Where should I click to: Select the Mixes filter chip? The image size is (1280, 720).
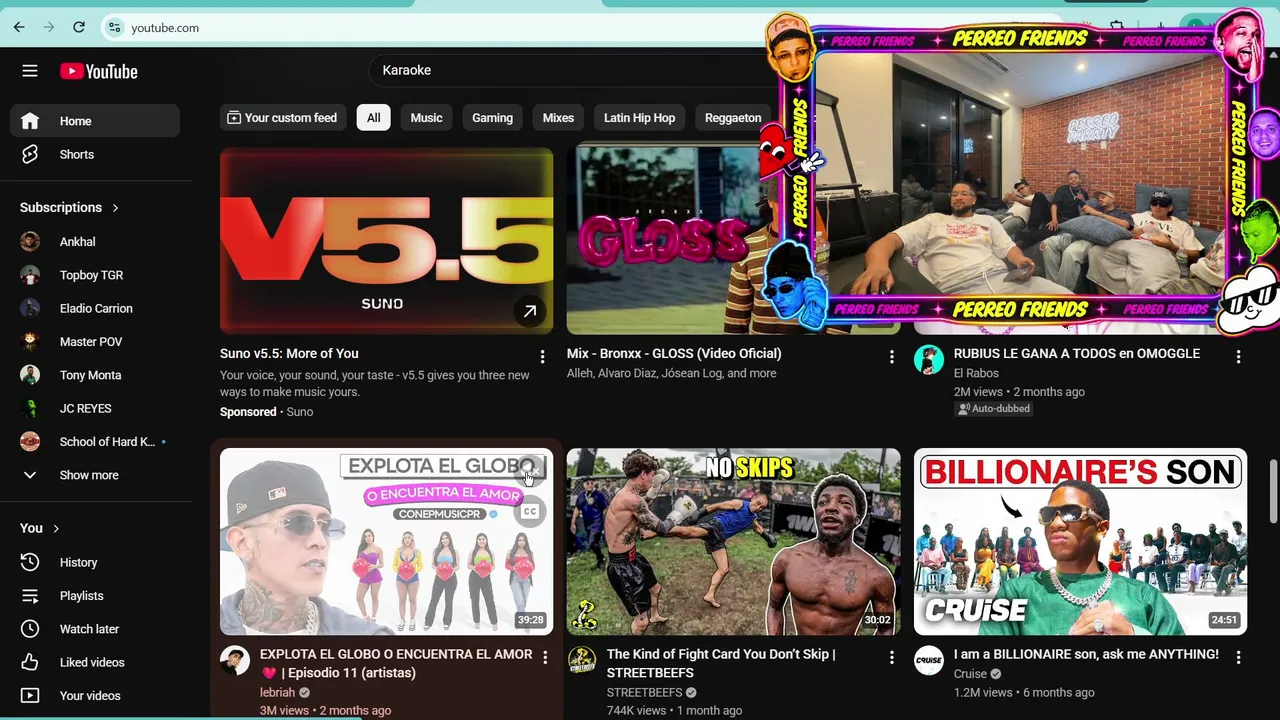[558, 118]
